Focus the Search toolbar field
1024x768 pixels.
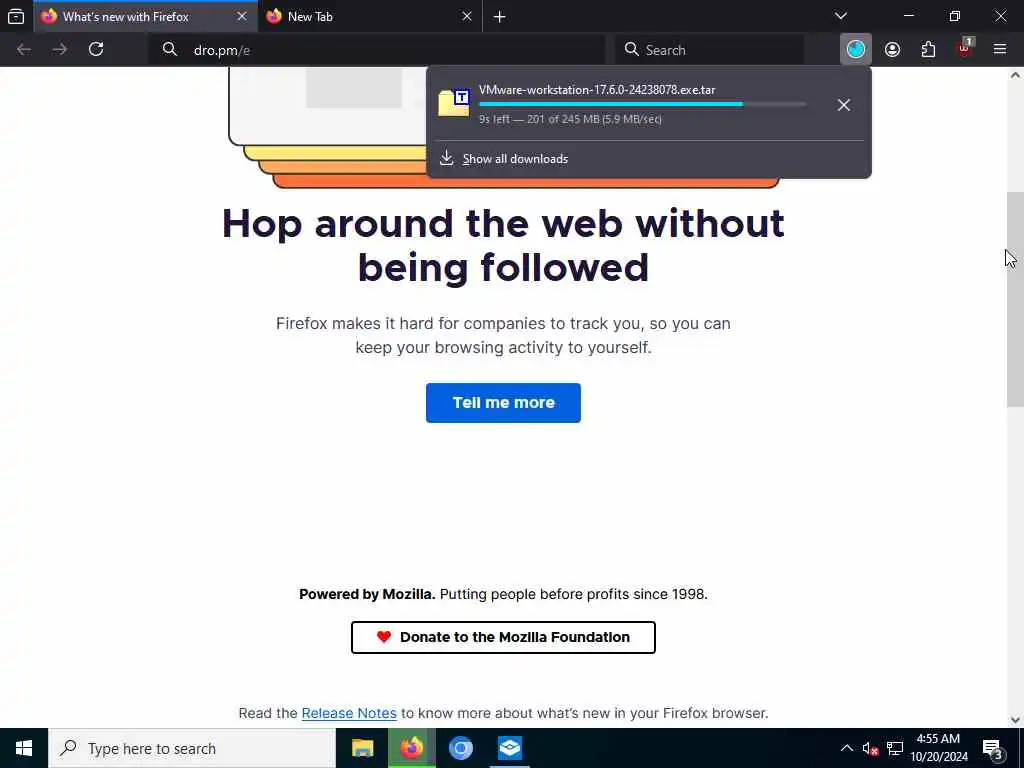[709, 50]
